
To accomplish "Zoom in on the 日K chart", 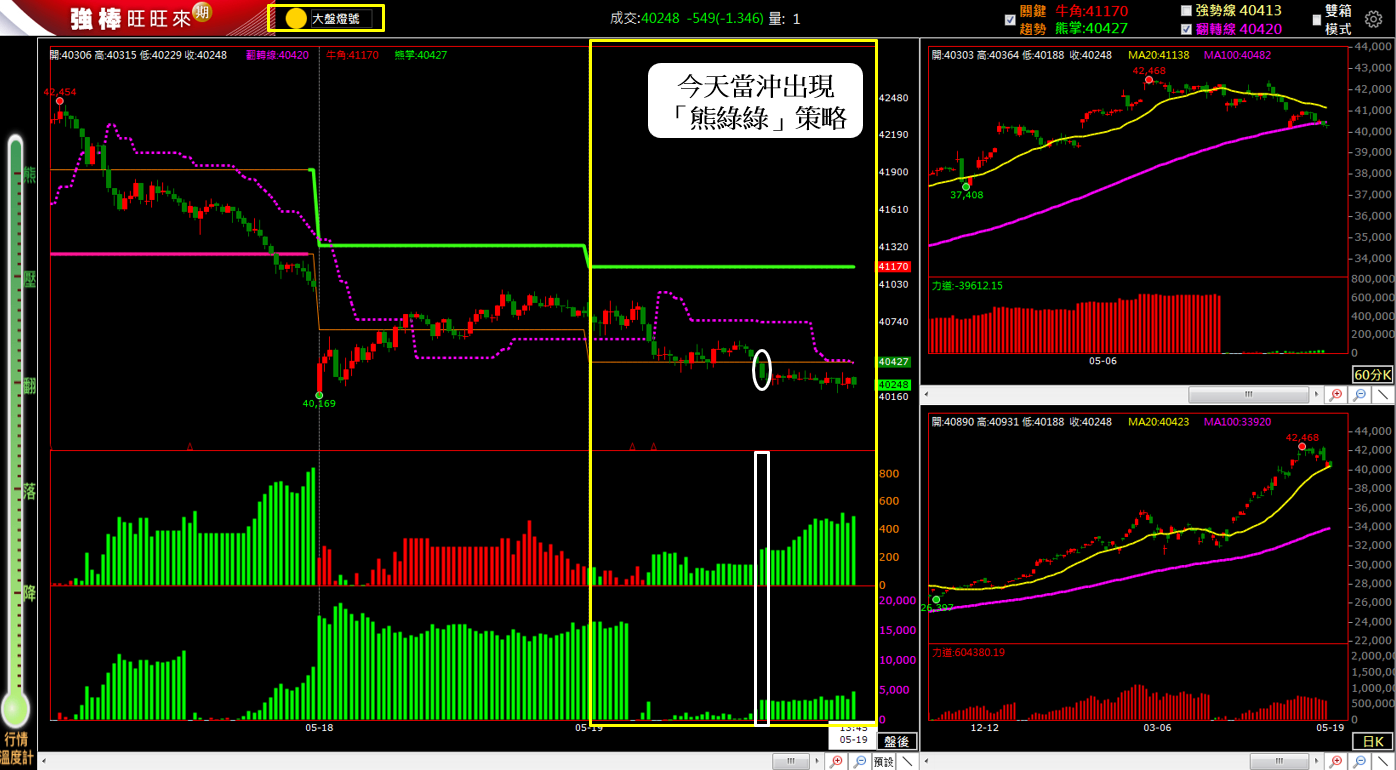I will click(1336, 761).
